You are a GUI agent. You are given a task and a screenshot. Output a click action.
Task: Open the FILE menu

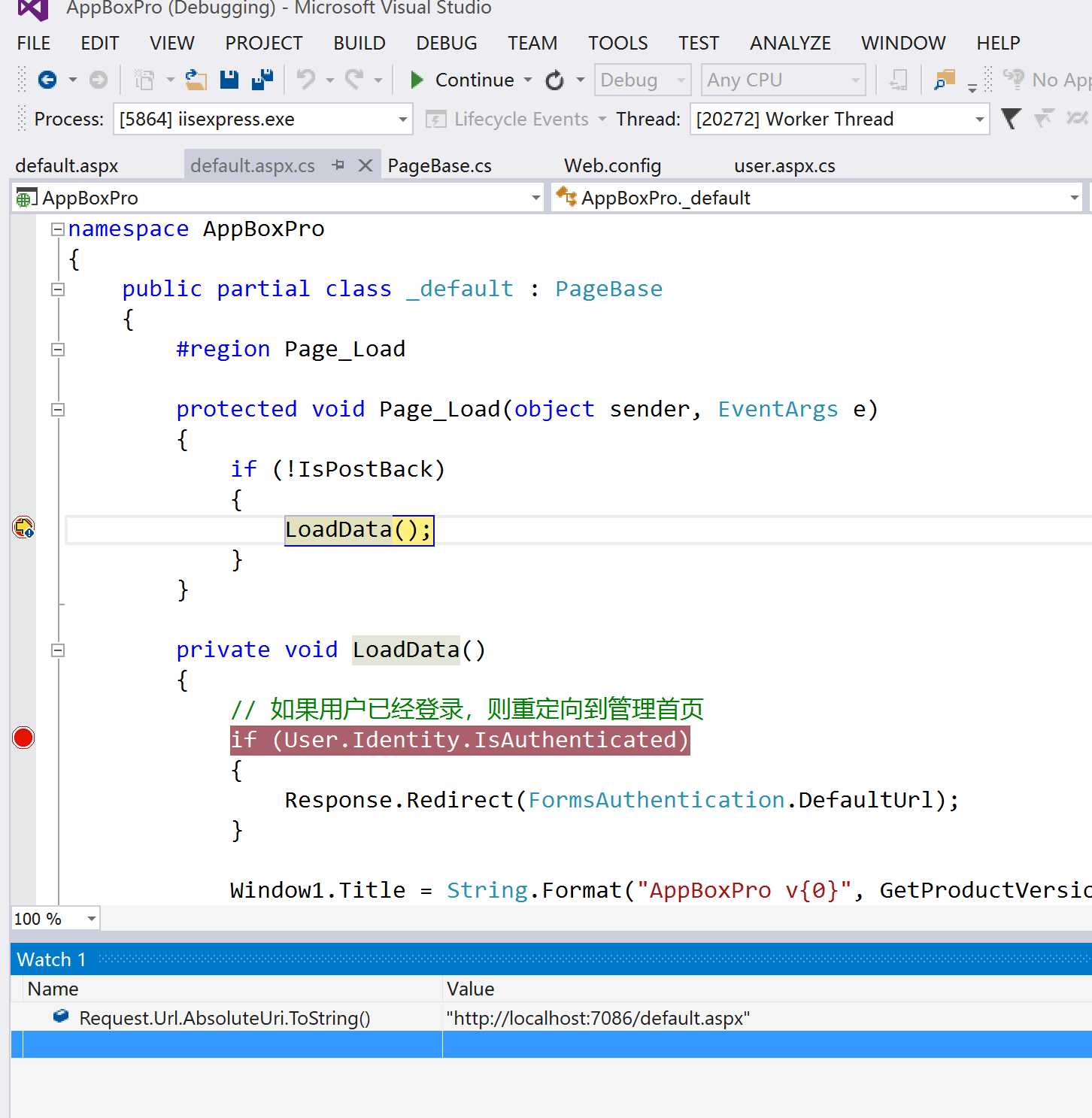(x=34, y=43)
